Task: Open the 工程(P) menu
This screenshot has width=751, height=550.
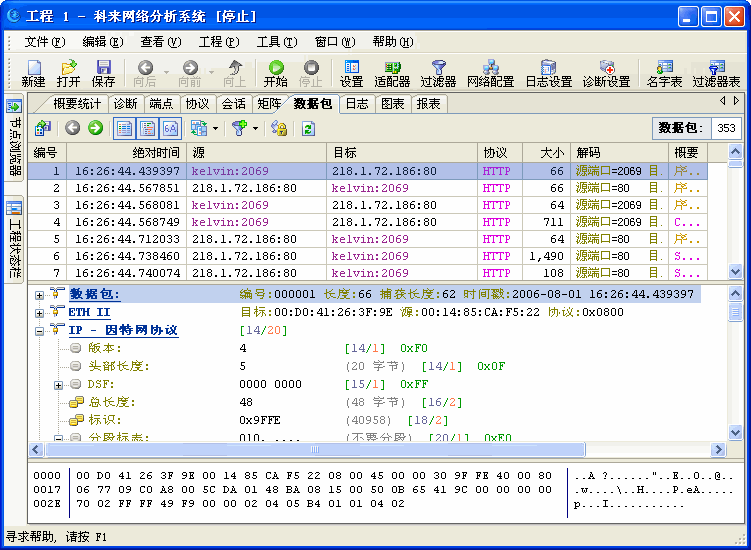Action: [x=219, y=42]
